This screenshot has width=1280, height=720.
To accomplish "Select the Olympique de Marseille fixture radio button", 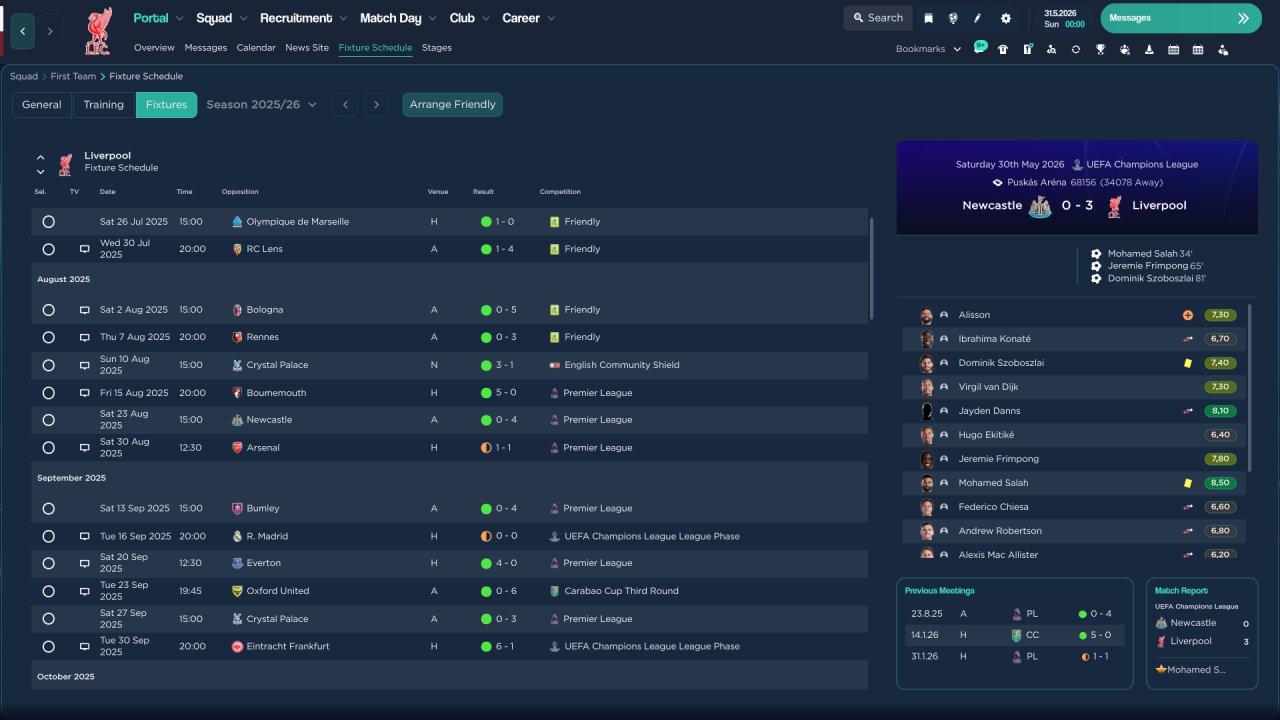I will tap(48, 222).
